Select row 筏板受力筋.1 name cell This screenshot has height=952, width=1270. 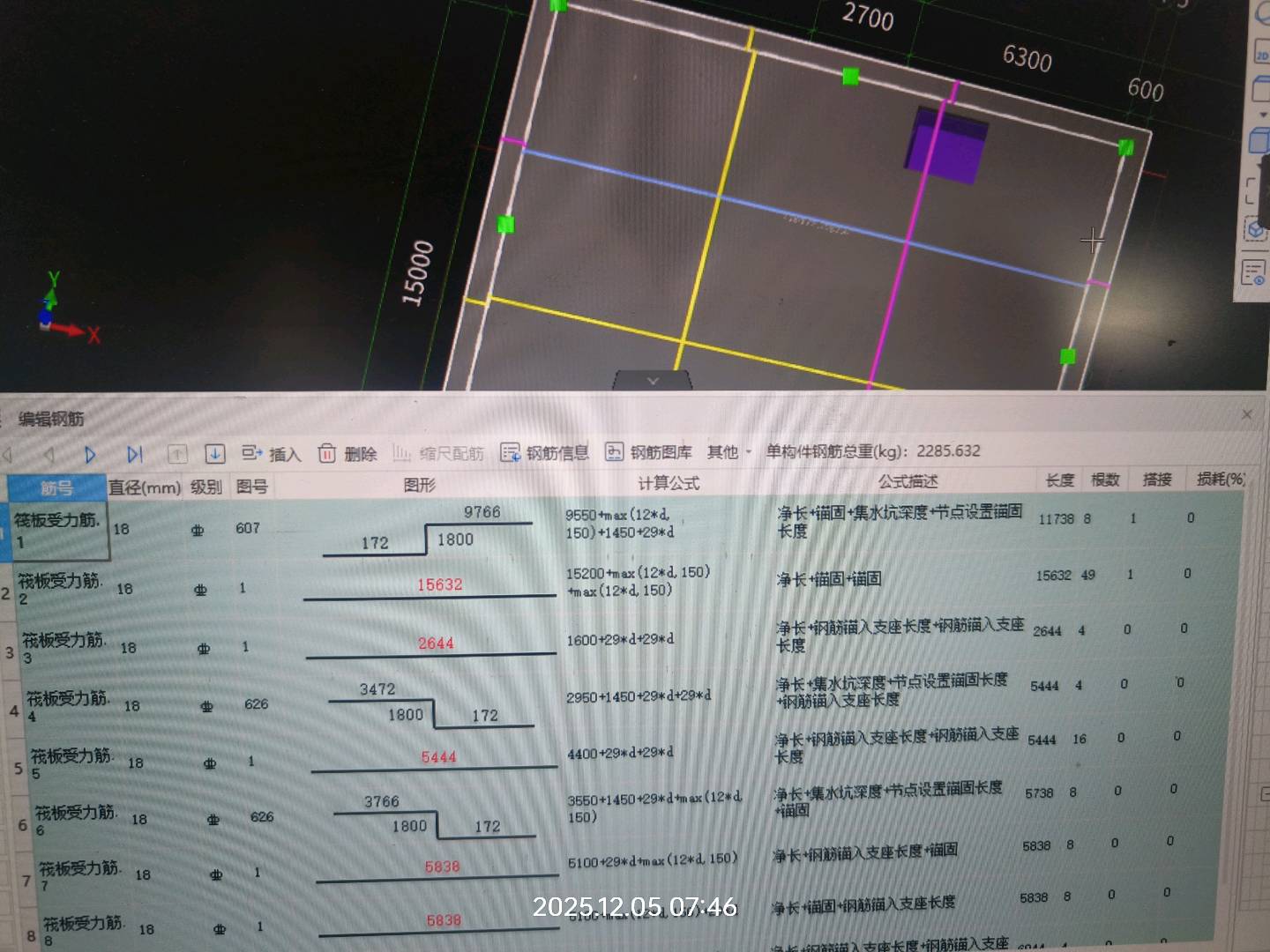60,531
